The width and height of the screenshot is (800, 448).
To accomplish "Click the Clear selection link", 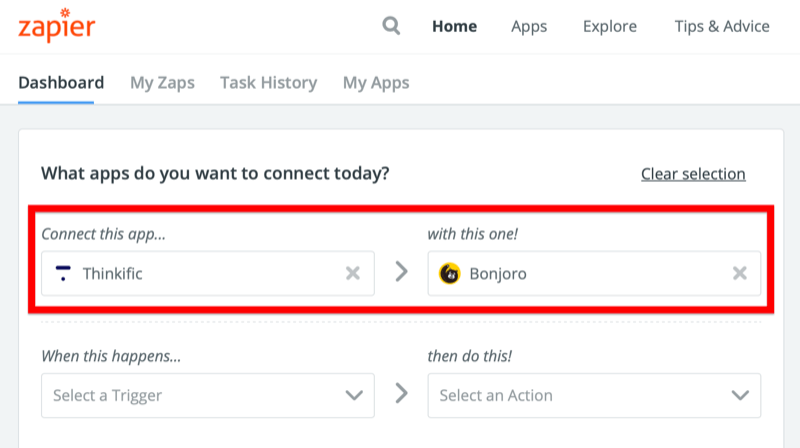I will (693, 174).
